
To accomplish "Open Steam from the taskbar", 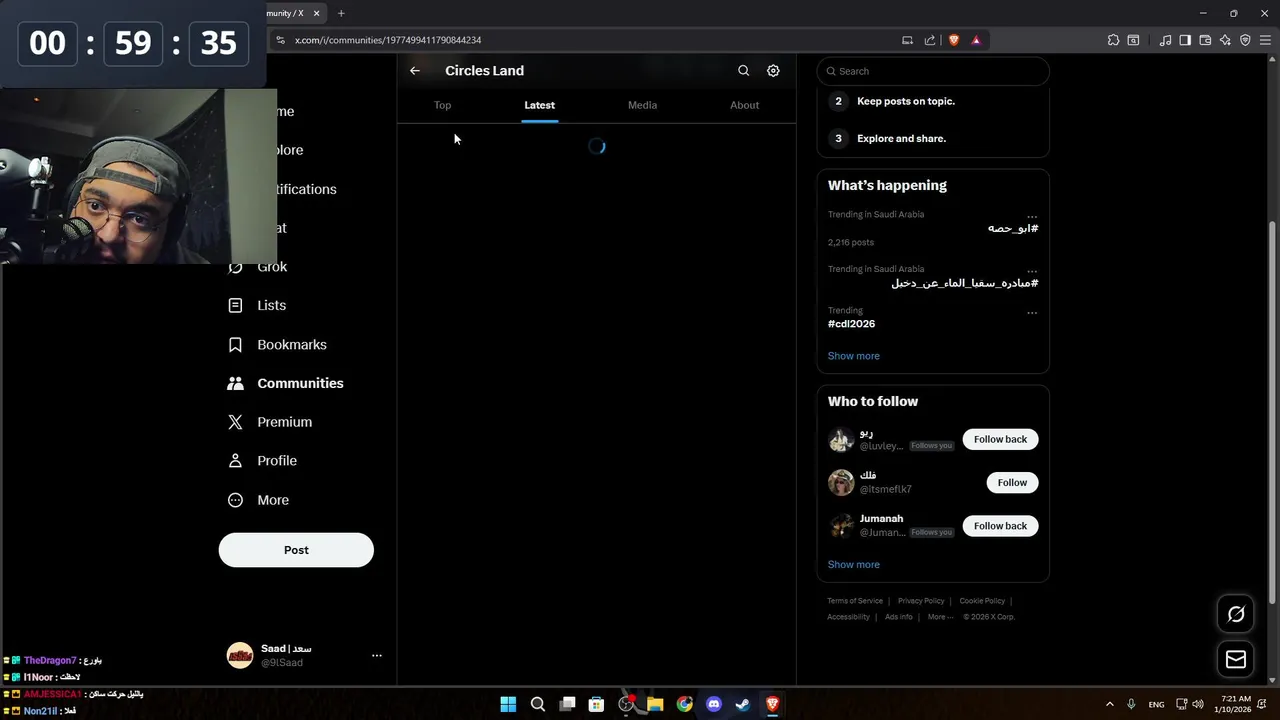I will 743,705.
